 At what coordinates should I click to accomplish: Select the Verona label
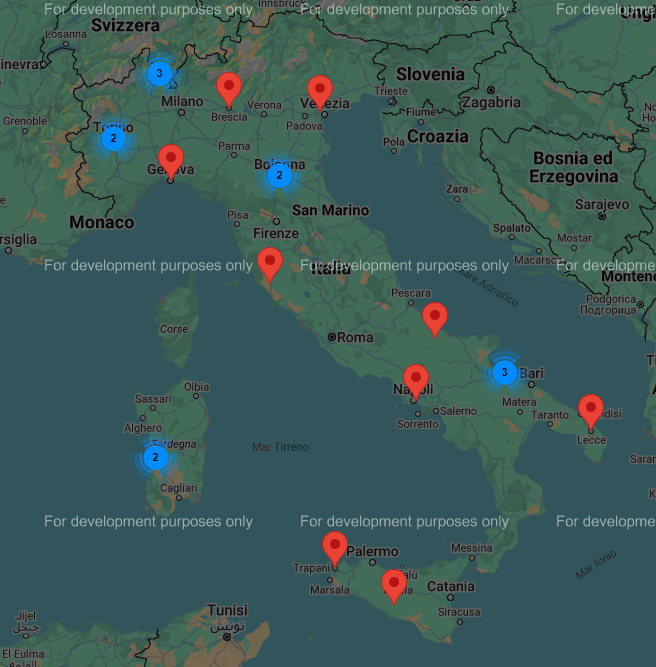264,105
